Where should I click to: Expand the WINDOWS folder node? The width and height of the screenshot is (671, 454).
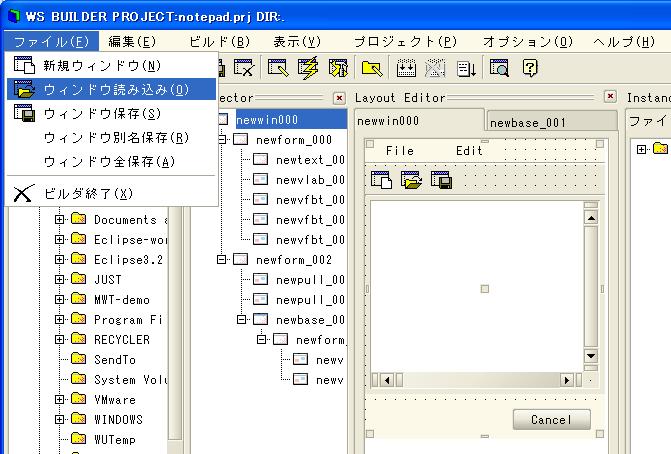click(x=59, y=419)
